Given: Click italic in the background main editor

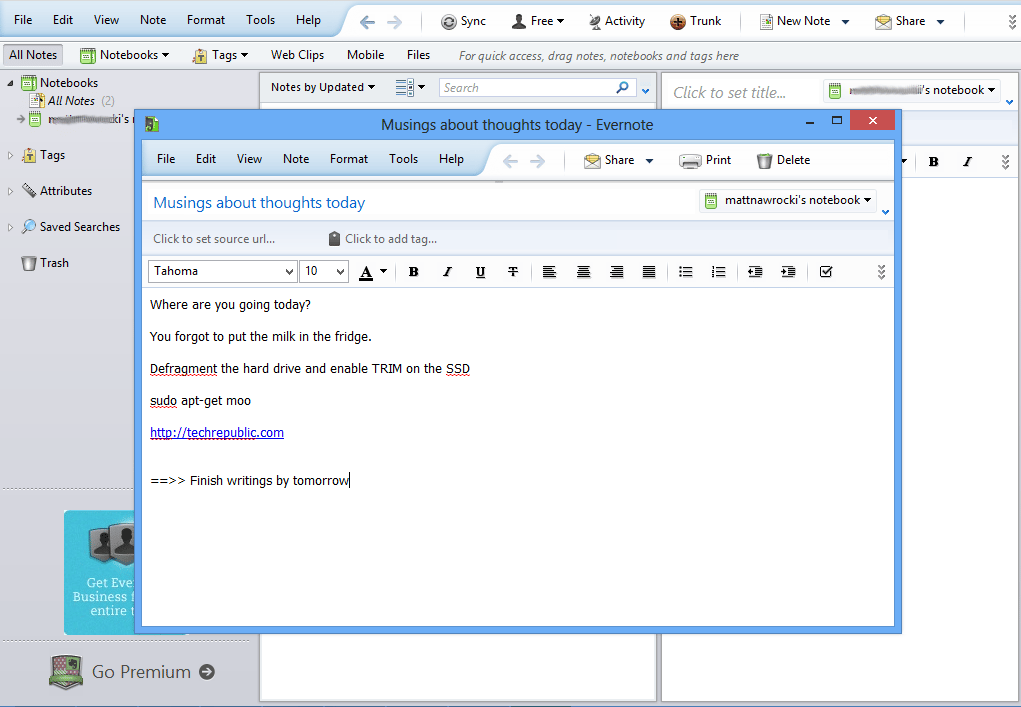Looking at the screenshot, I should point(967,161).
